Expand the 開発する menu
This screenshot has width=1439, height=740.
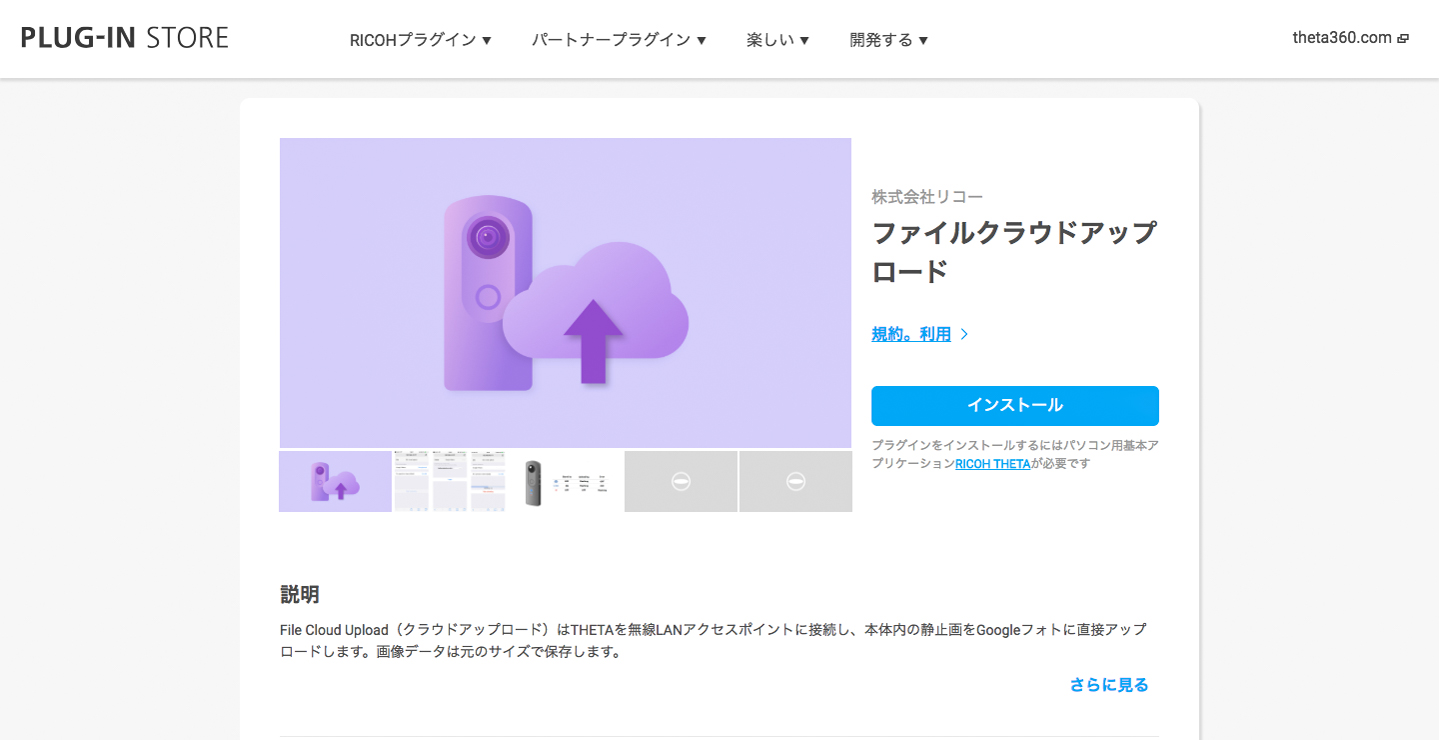coord(889,40)
